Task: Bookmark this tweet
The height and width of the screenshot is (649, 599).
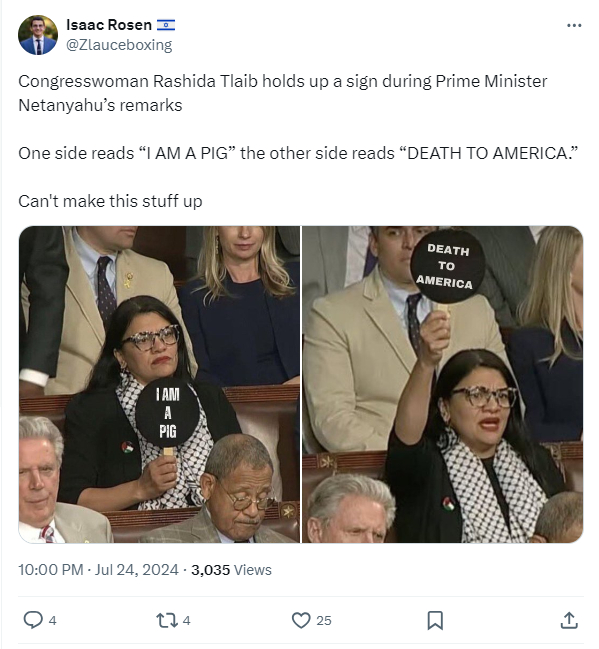Action: point(435,620)
